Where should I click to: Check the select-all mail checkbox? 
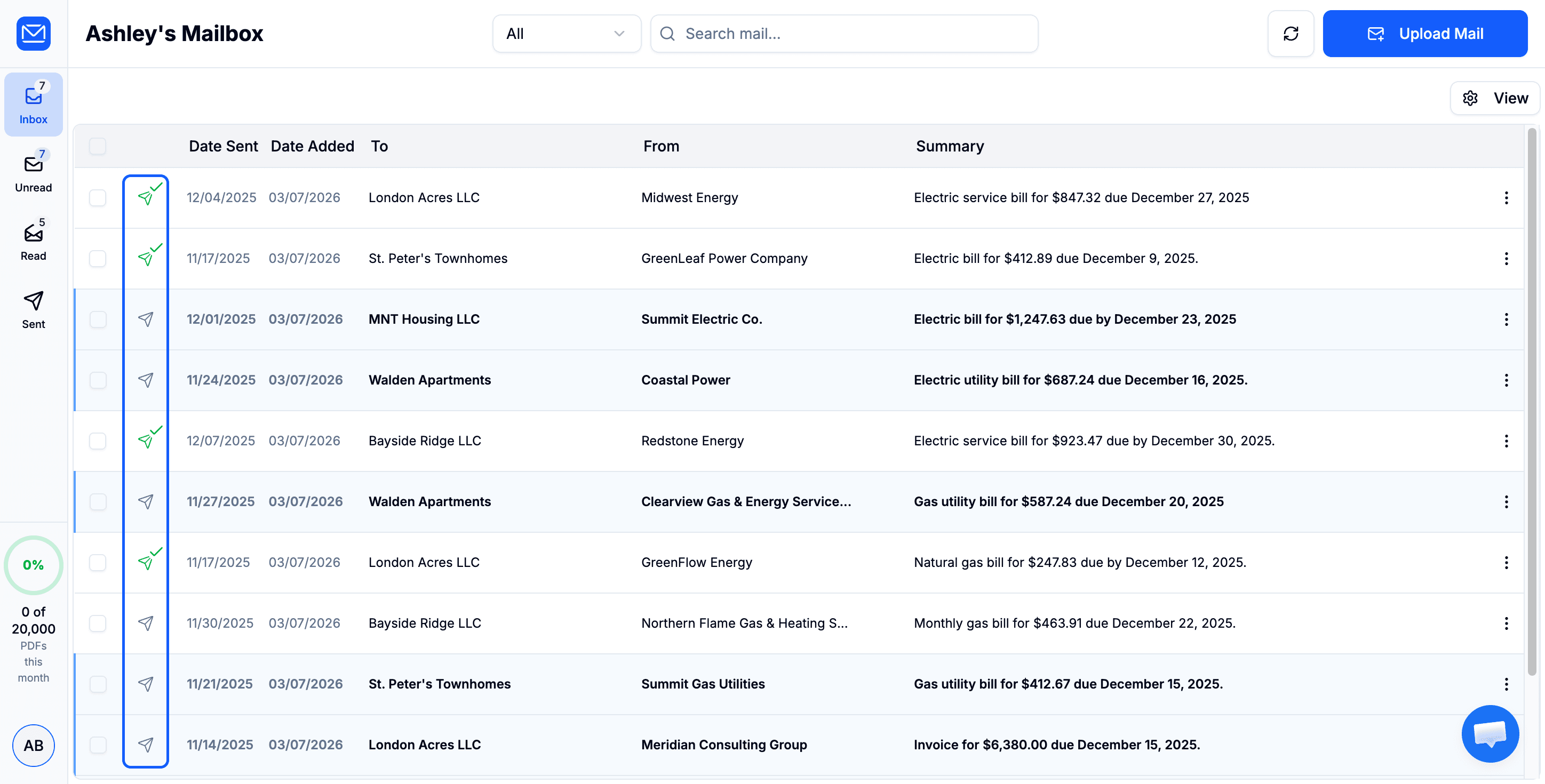[98, 146]
